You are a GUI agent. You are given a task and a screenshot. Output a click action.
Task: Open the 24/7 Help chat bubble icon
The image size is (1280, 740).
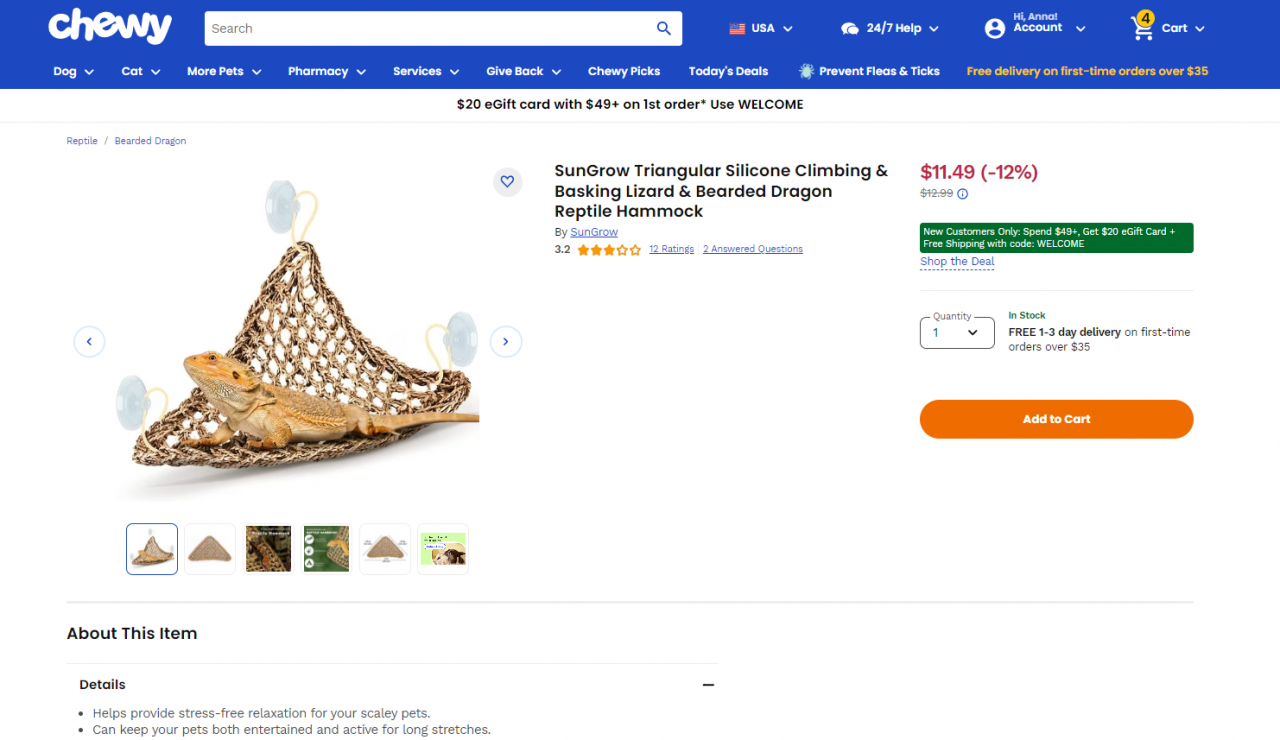point(849,28)
